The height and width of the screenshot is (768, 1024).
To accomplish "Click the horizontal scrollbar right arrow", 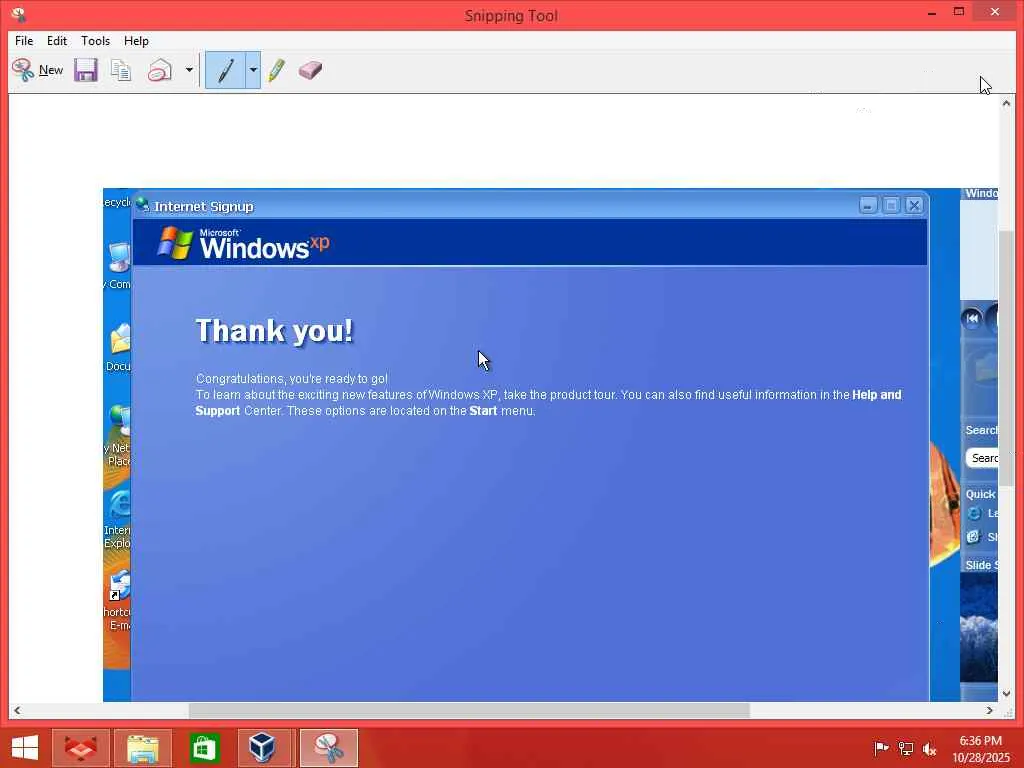I will click(990, 711).
